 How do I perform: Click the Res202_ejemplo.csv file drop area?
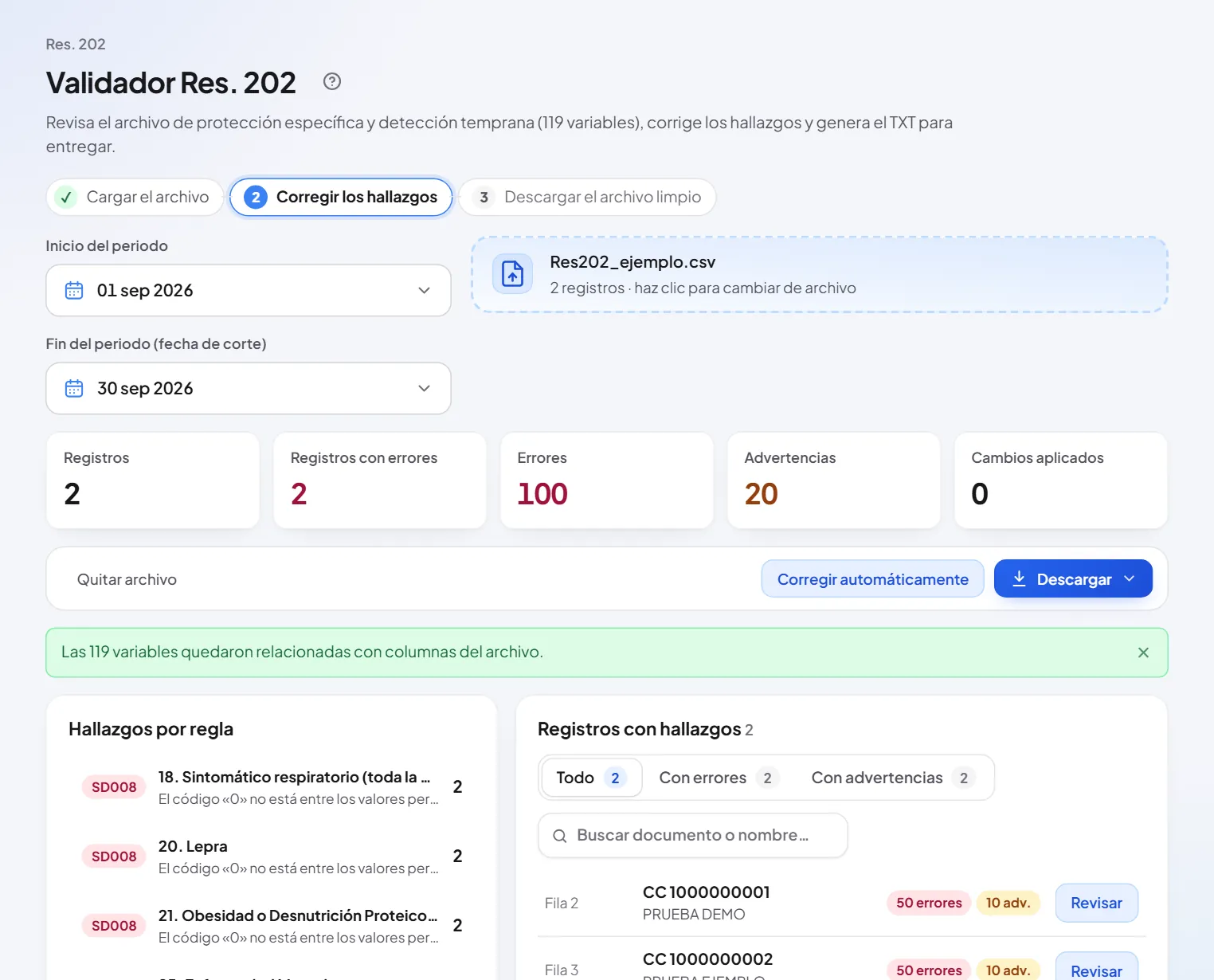[820, 274]
